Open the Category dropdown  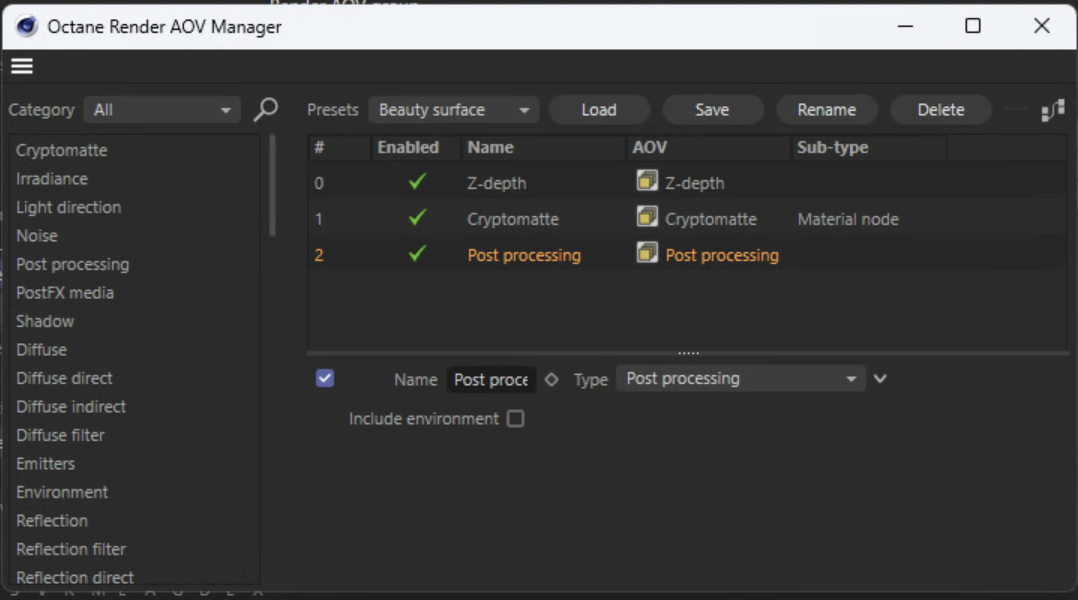tap(162, 110)
